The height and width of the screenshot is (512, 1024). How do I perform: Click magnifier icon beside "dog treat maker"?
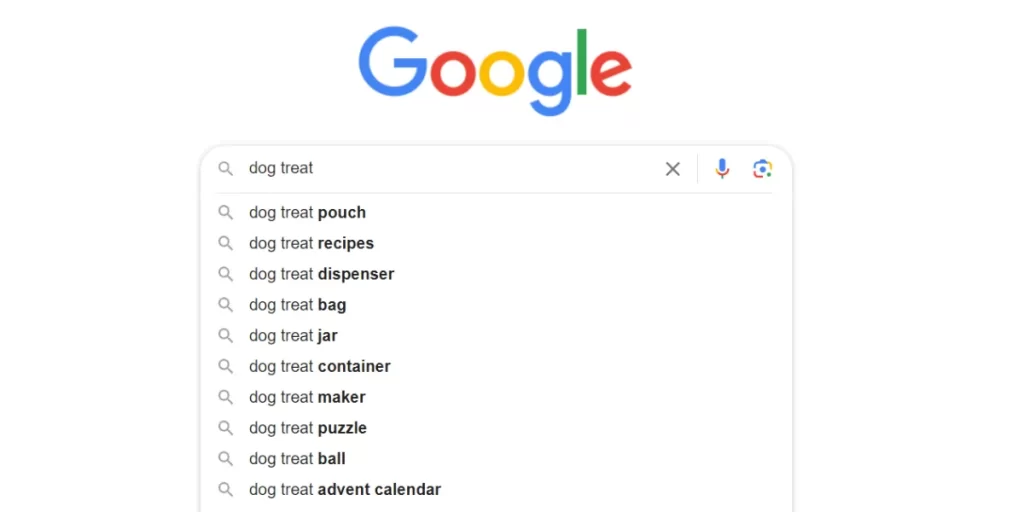226,397
